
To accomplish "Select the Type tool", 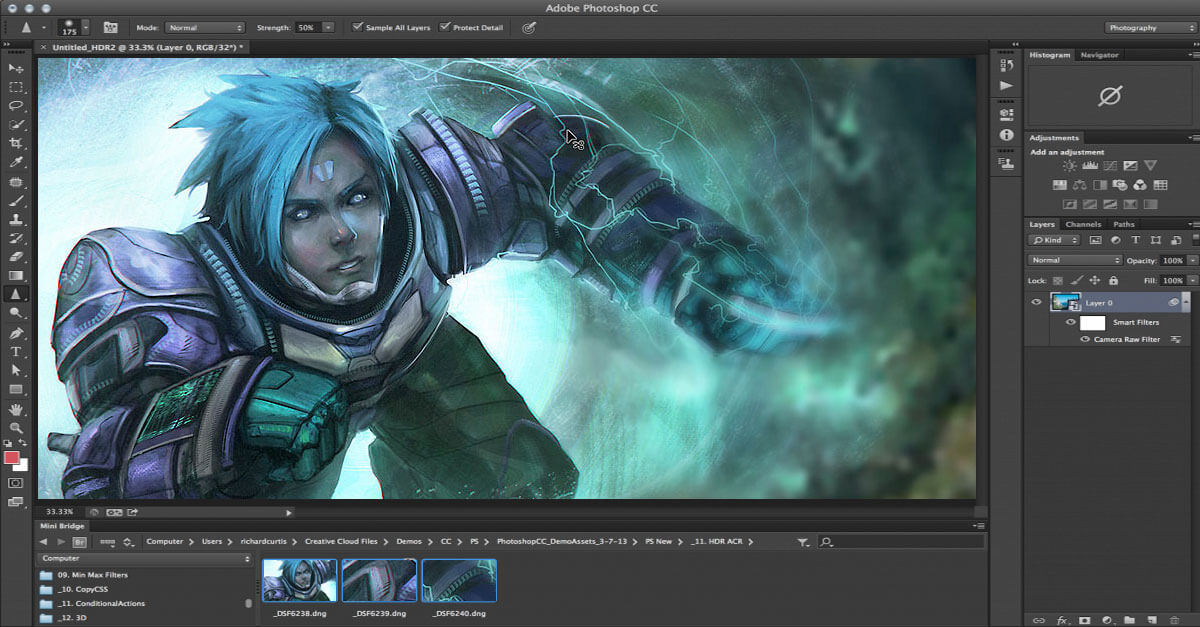I will (x=16, y=352).
